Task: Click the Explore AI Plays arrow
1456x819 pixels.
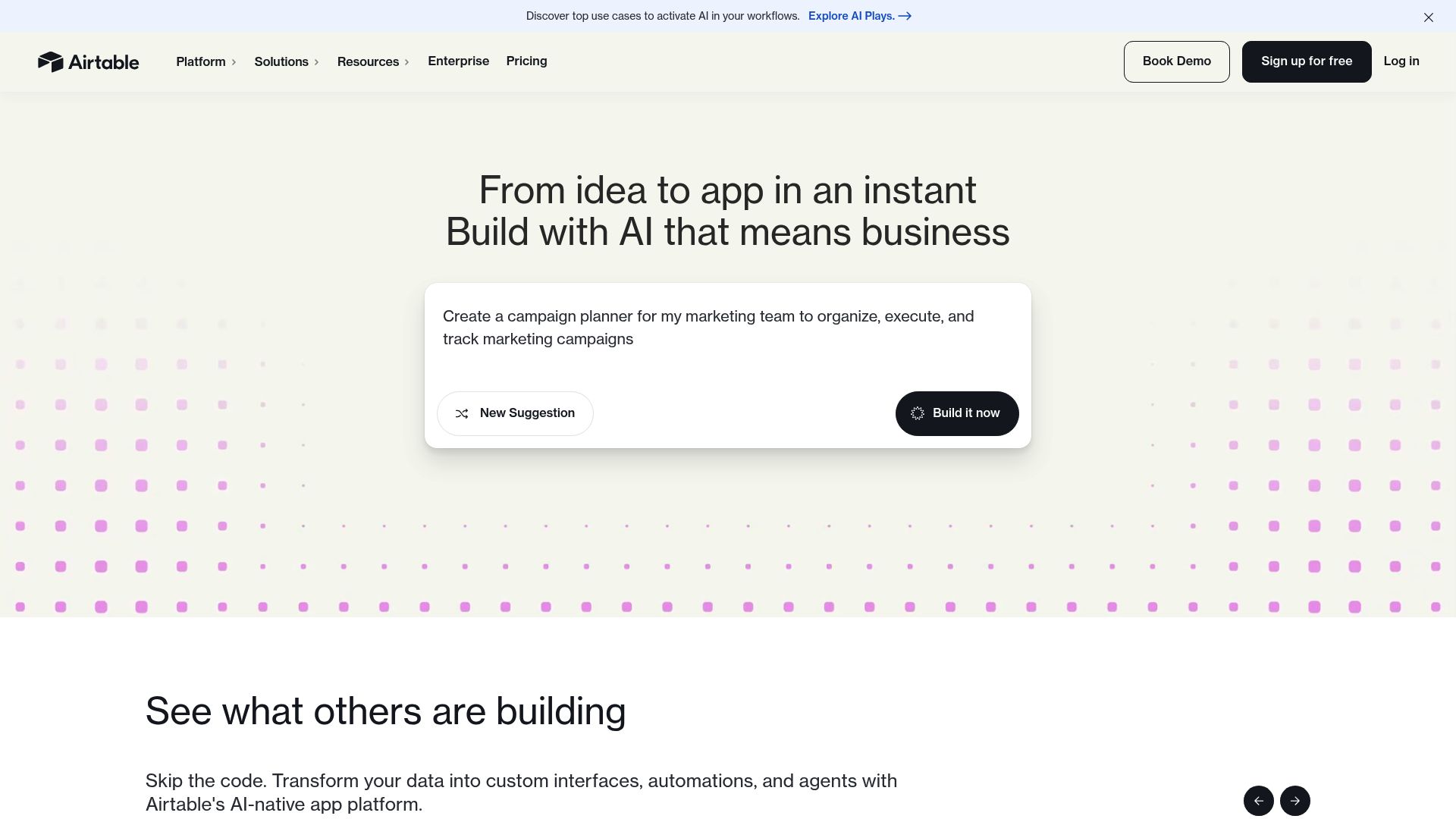Action: pos(905,16)
